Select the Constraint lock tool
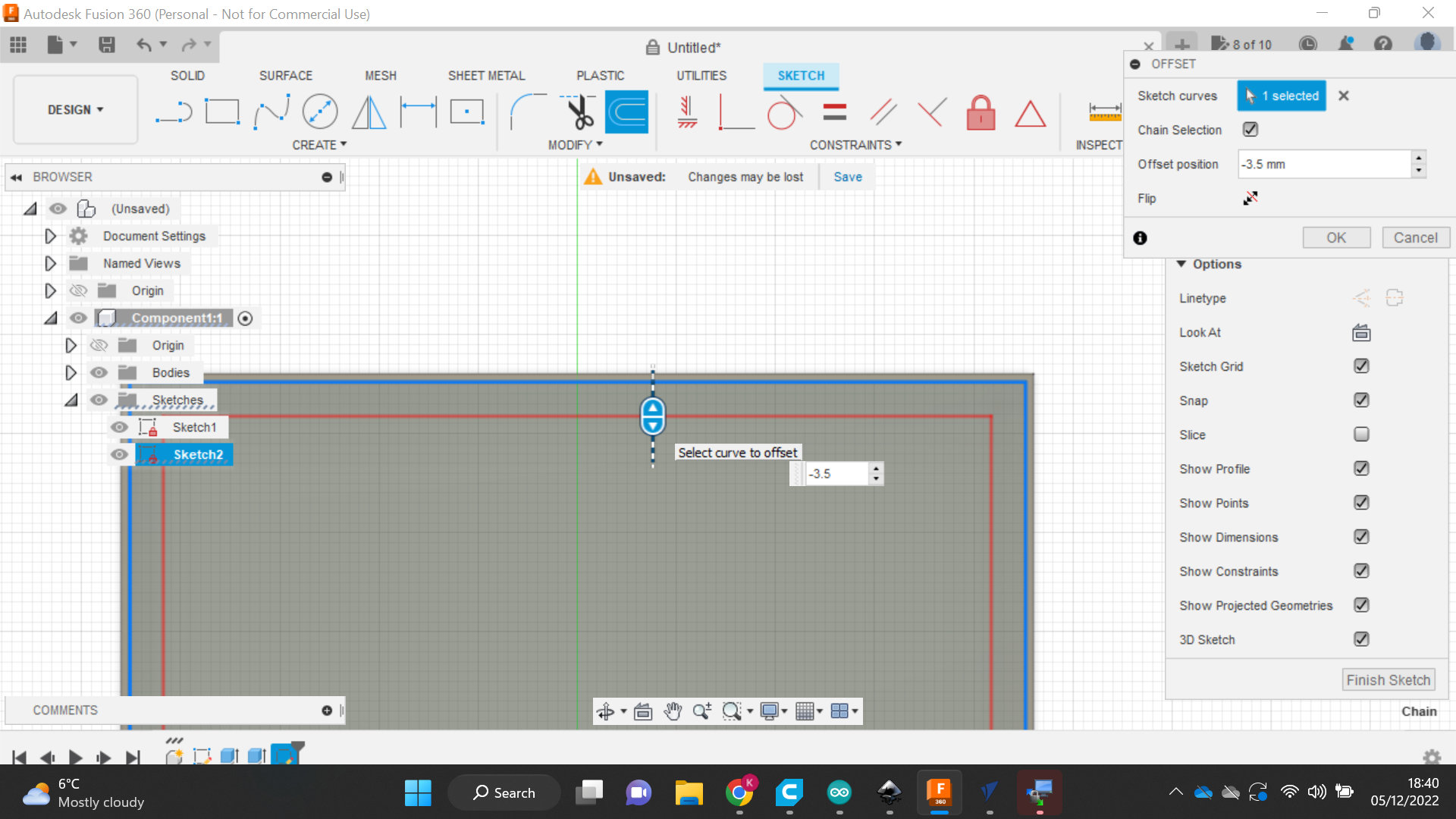This screenshot has width=1456, height=819. coord(981,112)
